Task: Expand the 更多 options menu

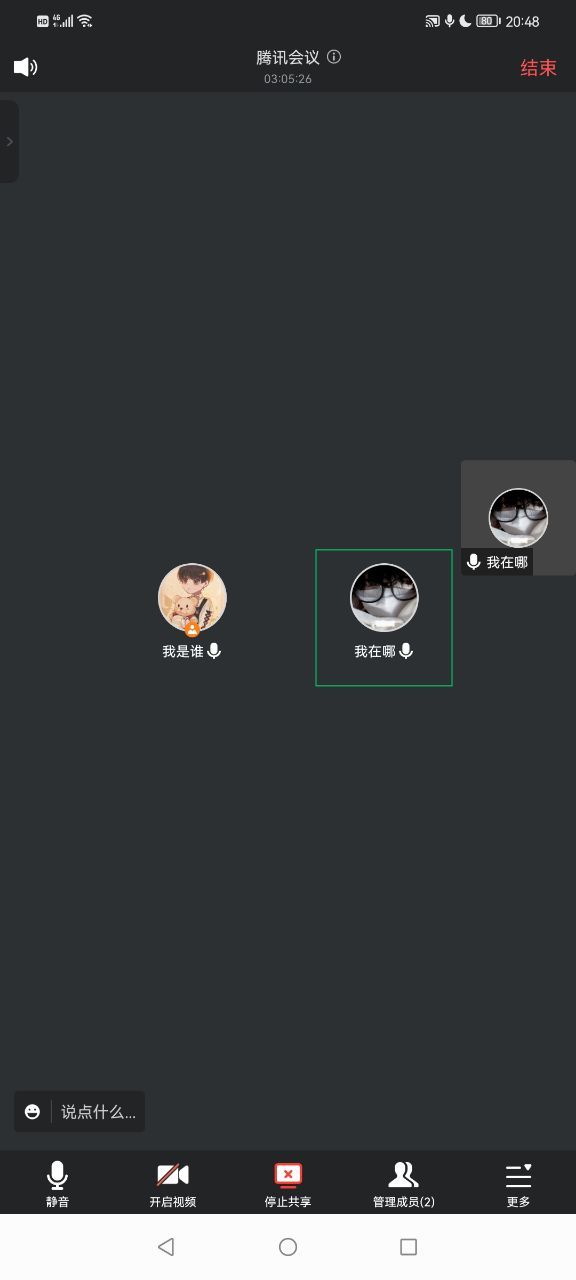Action: pos(518,1185)
